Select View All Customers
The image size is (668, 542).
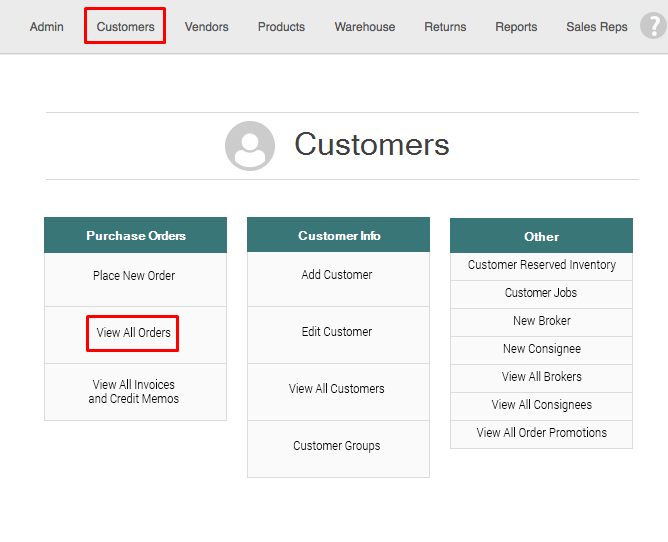[337, 389]
